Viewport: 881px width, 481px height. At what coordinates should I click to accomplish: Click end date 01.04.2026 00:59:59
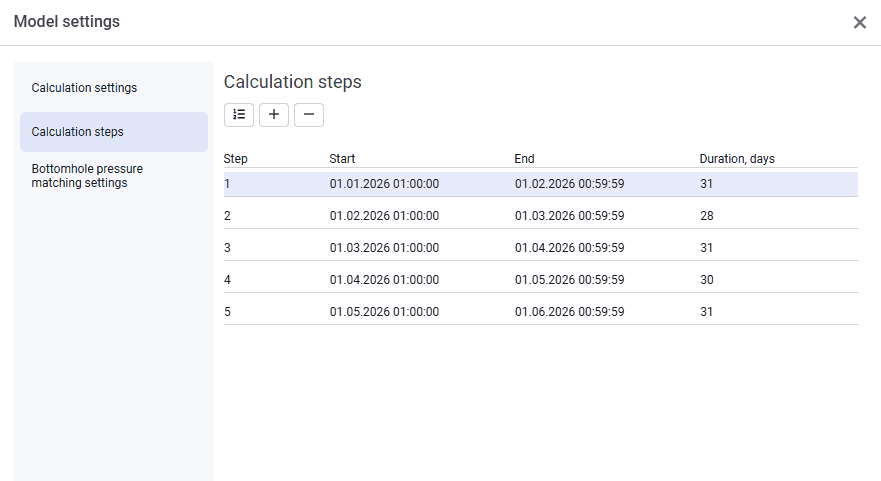(x=570, y=248)
